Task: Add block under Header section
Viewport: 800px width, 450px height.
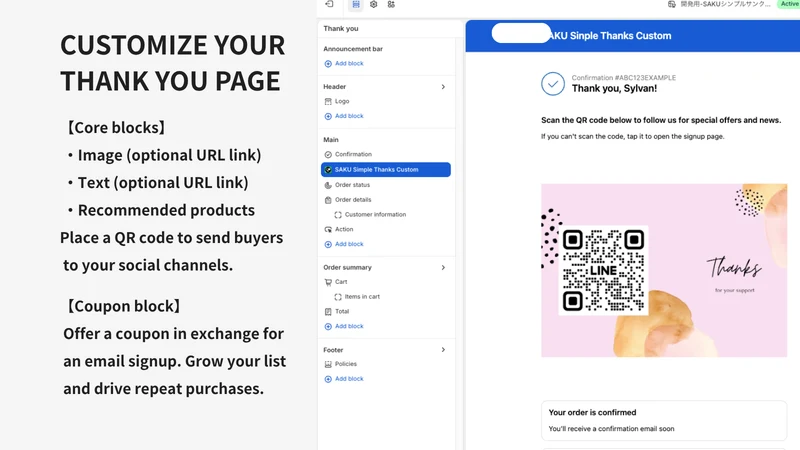Action: point(349,116)
